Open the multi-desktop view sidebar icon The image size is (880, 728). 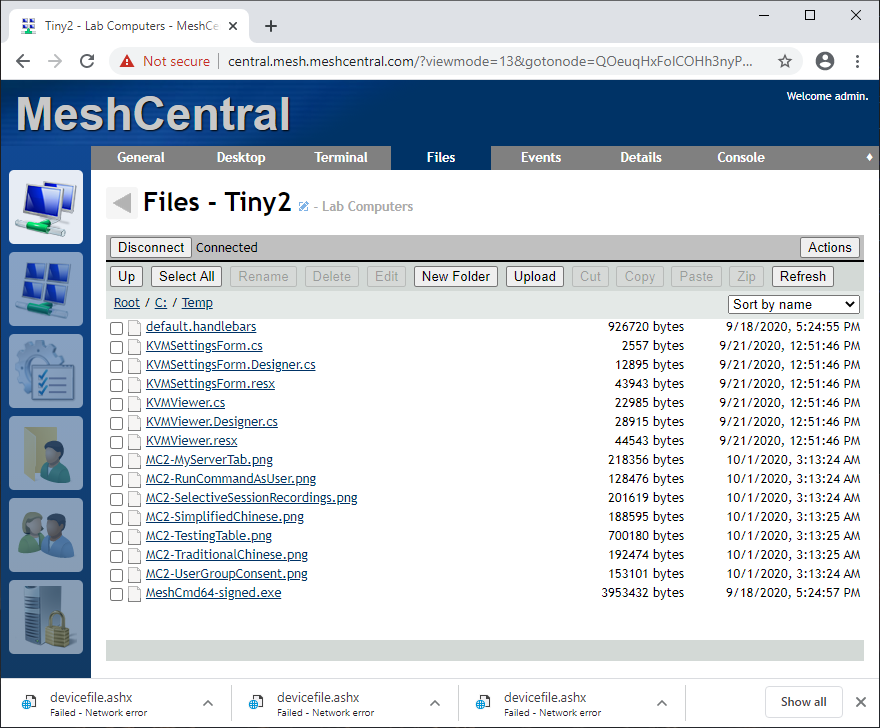pyautogui.click(x=46, y=289)
